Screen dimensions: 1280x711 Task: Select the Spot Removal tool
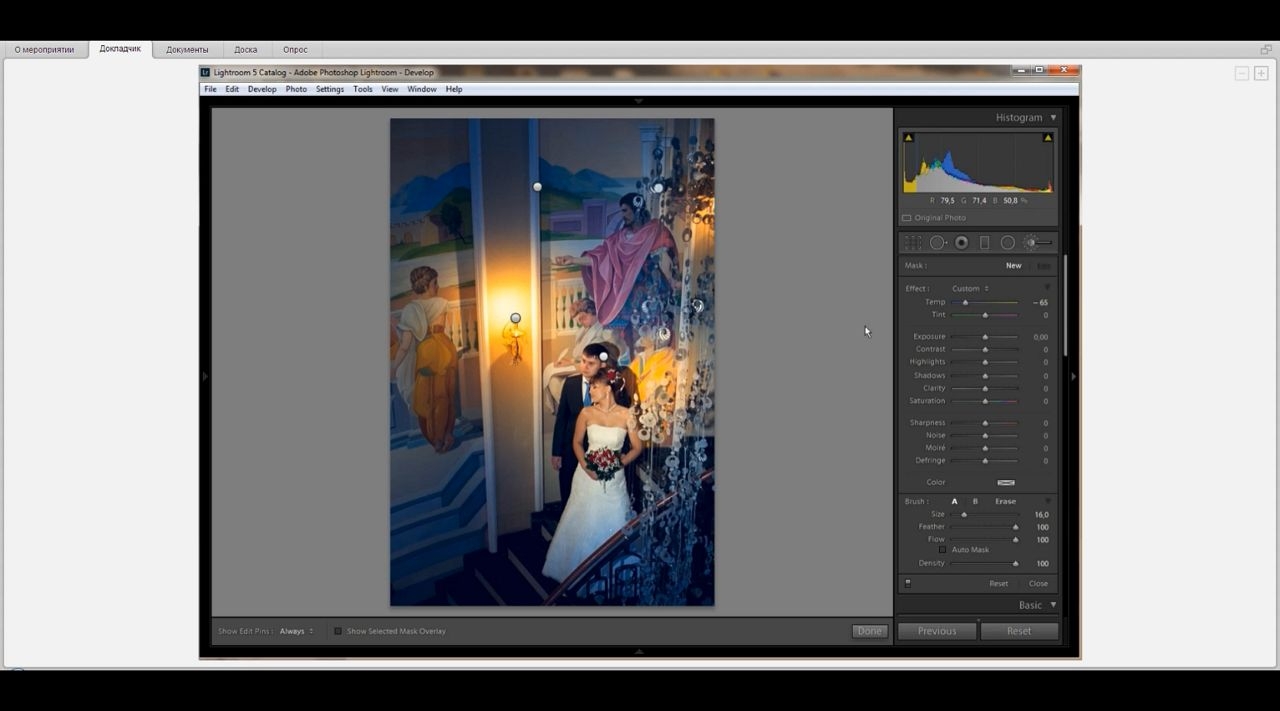(x=938, y=243)
